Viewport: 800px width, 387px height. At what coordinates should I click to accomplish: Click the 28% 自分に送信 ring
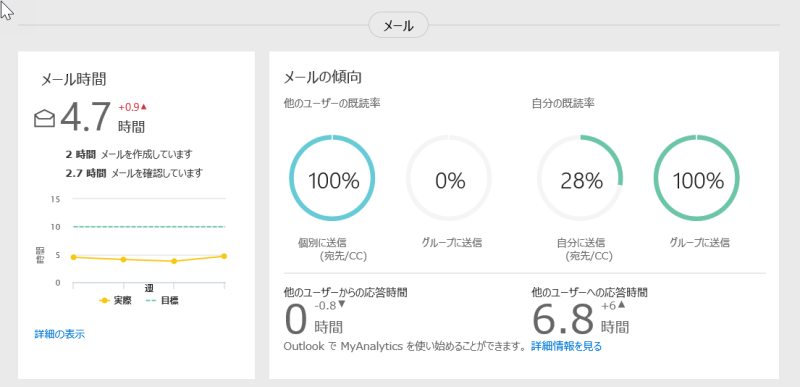point(580,178)
